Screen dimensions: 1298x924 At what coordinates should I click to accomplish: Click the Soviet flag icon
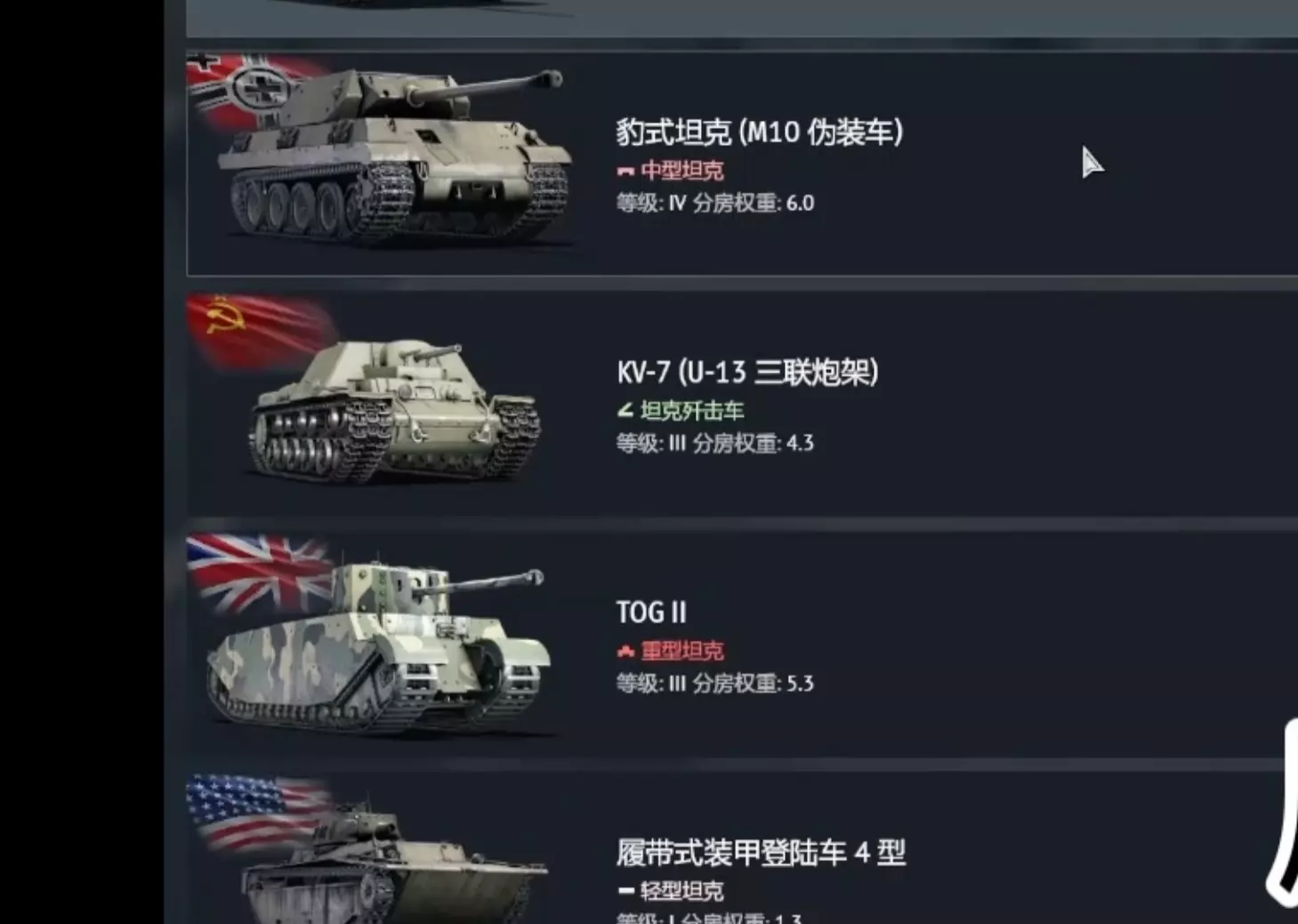point(258,331)
